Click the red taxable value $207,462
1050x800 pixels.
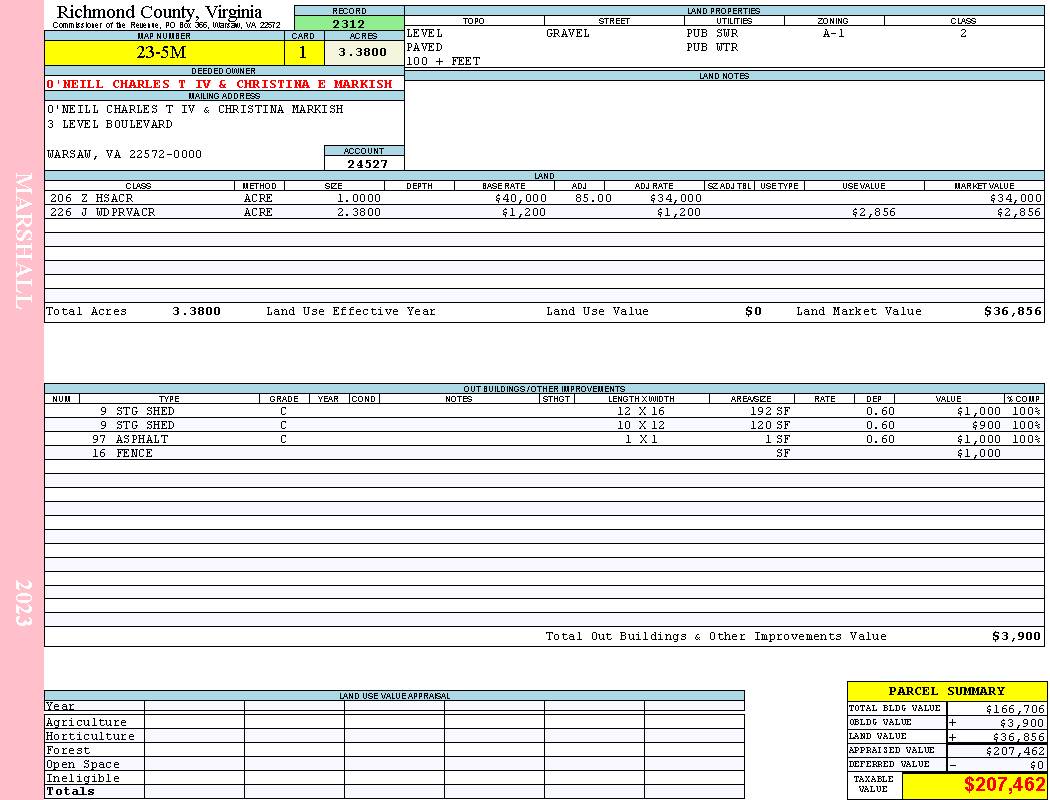click(1004, 785)
